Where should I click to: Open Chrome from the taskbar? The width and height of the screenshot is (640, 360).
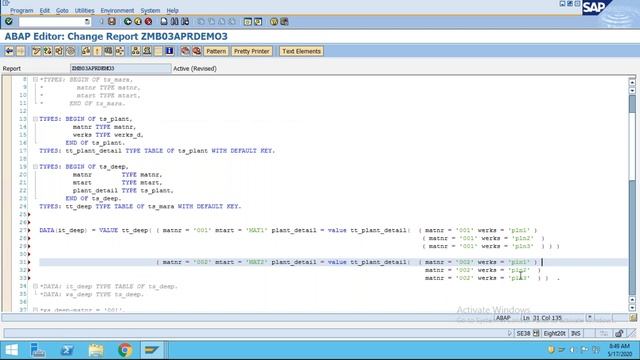point(125,350)
